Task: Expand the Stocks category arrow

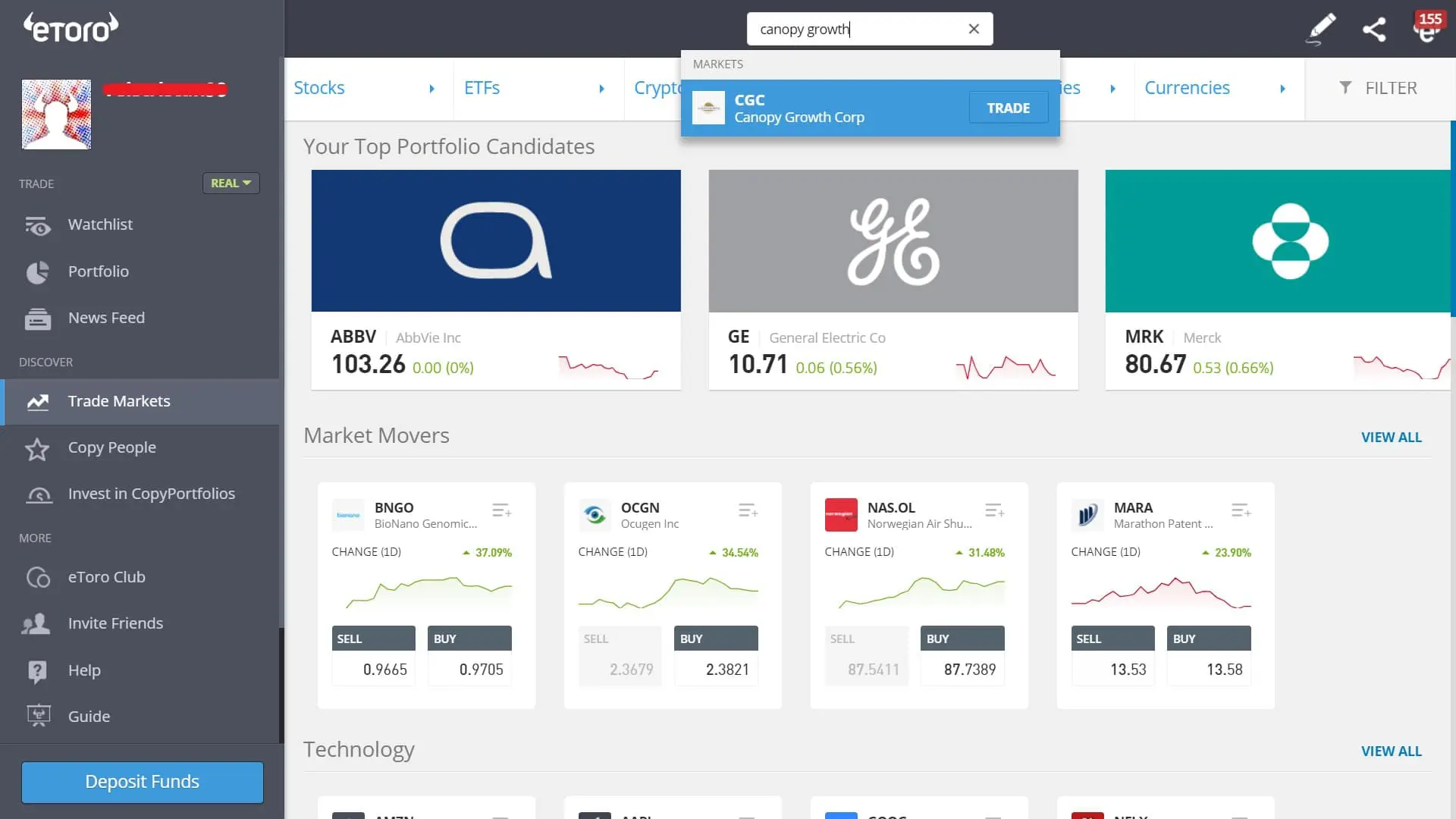Action: click(431, 89)
